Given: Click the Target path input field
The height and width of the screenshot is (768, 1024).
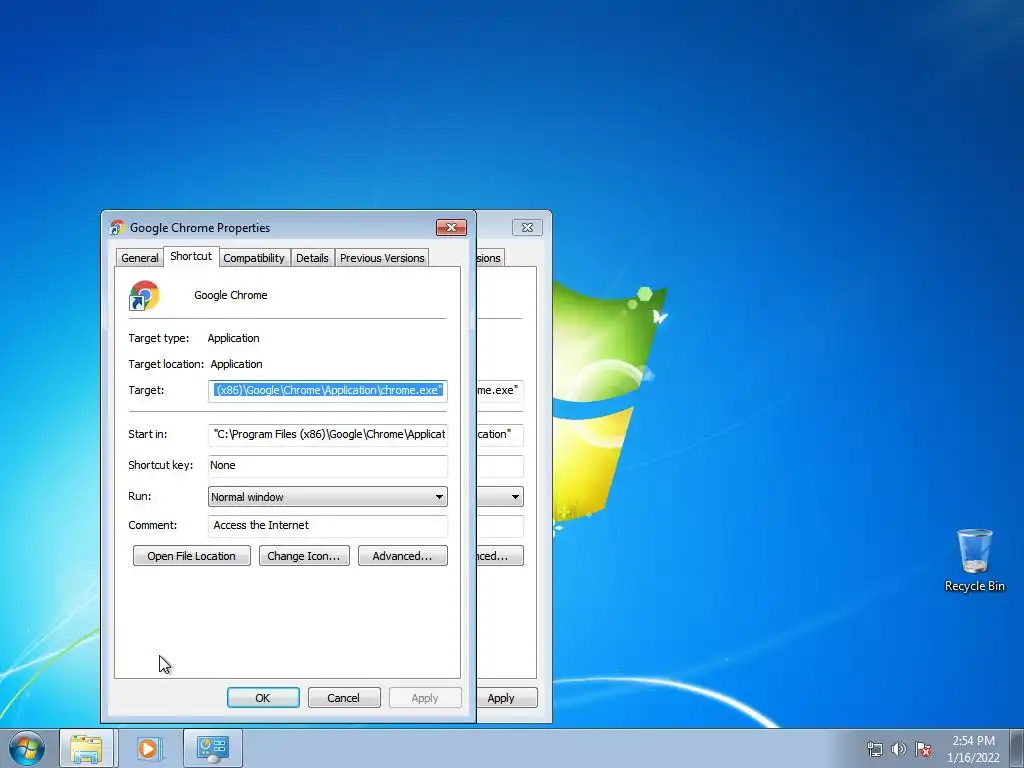Looking at the screenshot, I should pos(328,391).
